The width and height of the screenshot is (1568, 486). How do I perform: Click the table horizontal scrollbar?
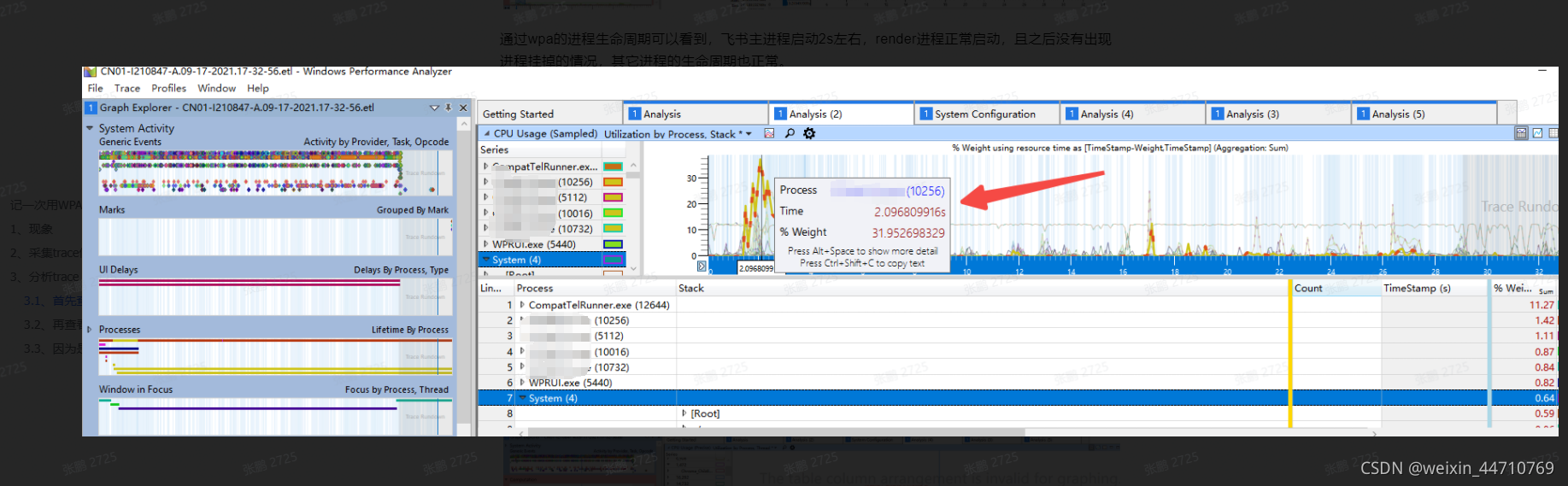click(x=776, y=432)
